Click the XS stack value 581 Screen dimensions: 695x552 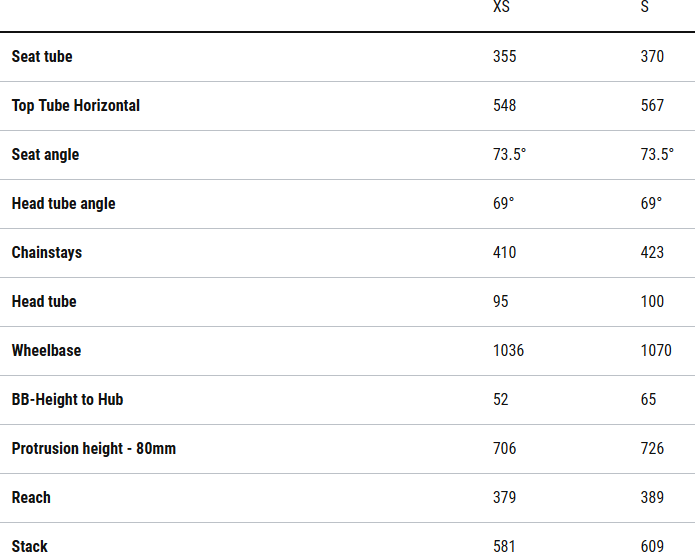coord(505,546)
